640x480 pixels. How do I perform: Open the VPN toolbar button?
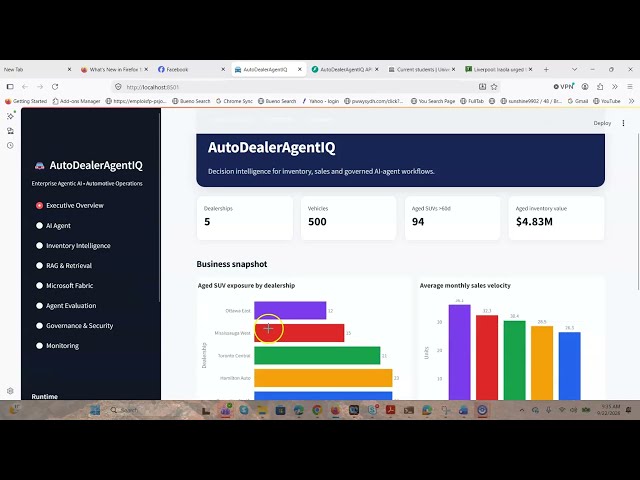click(564, 87)
